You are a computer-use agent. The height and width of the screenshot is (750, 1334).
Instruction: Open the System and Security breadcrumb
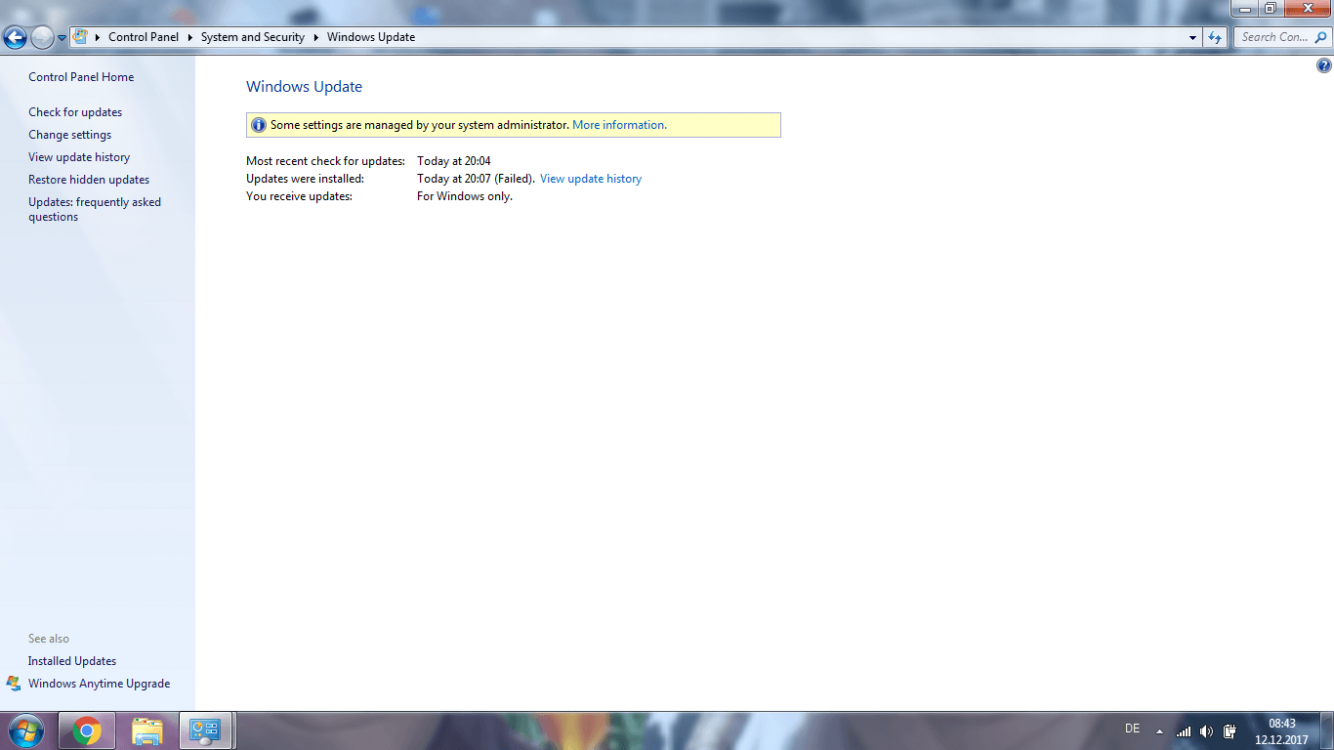click(252, 37)
